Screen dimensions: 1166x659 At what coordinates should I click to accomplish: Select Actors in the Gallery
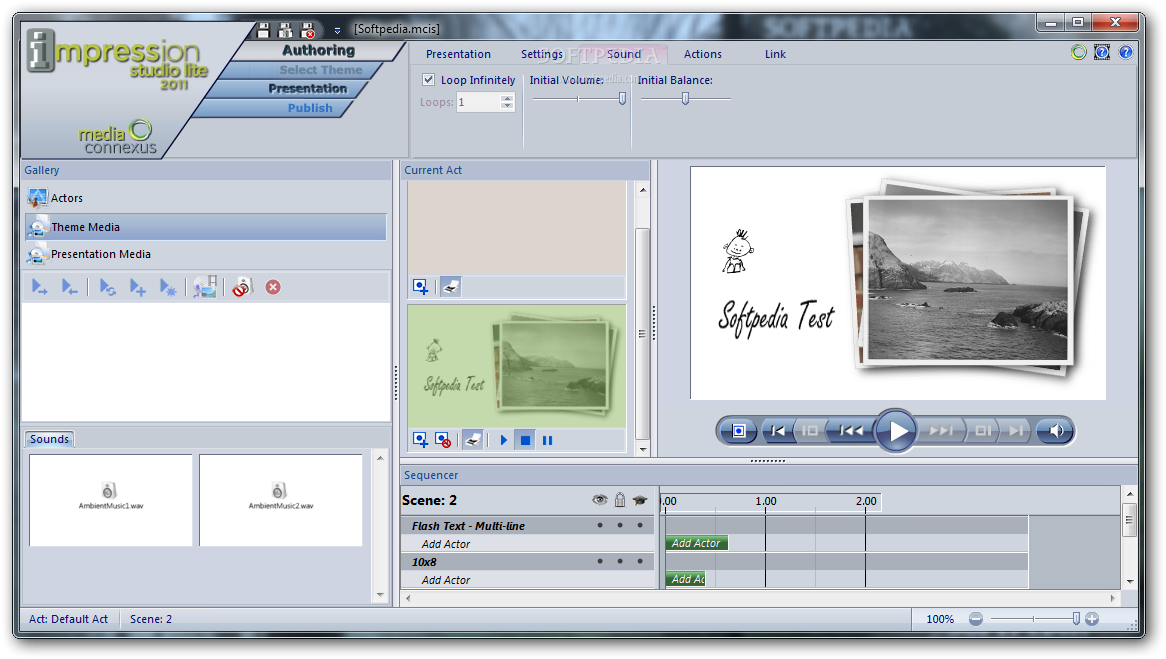(x=205, y=198)
